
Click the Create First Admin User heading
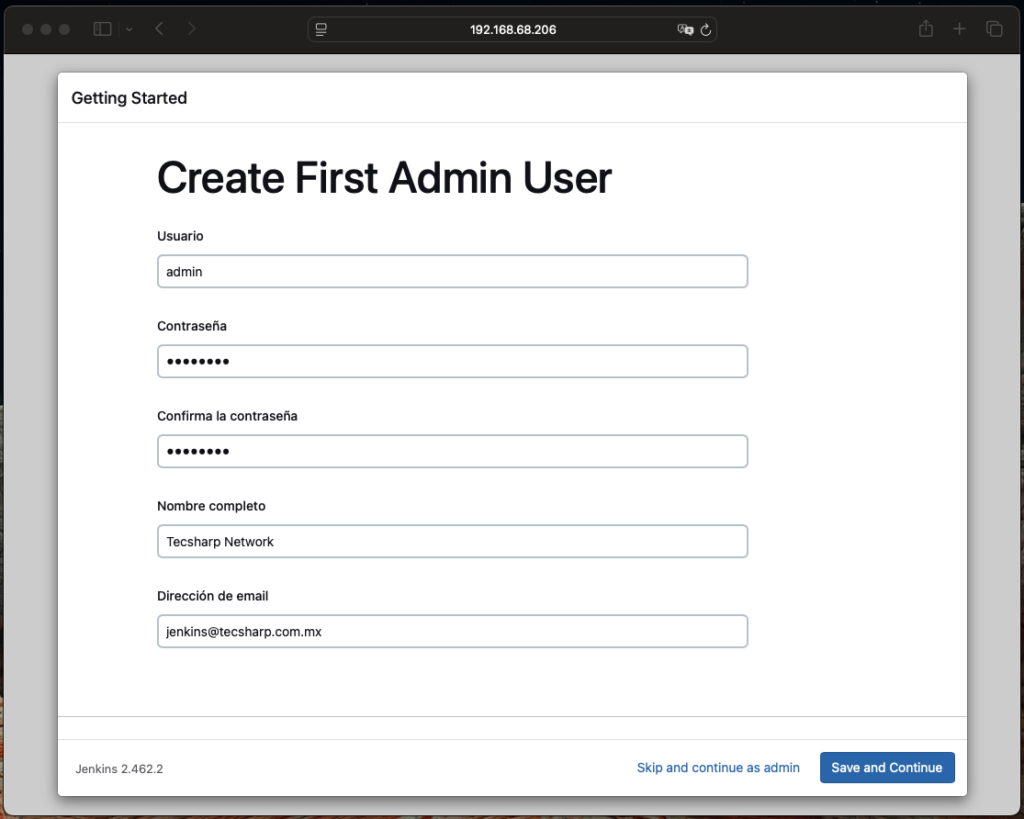click(385, 178)
